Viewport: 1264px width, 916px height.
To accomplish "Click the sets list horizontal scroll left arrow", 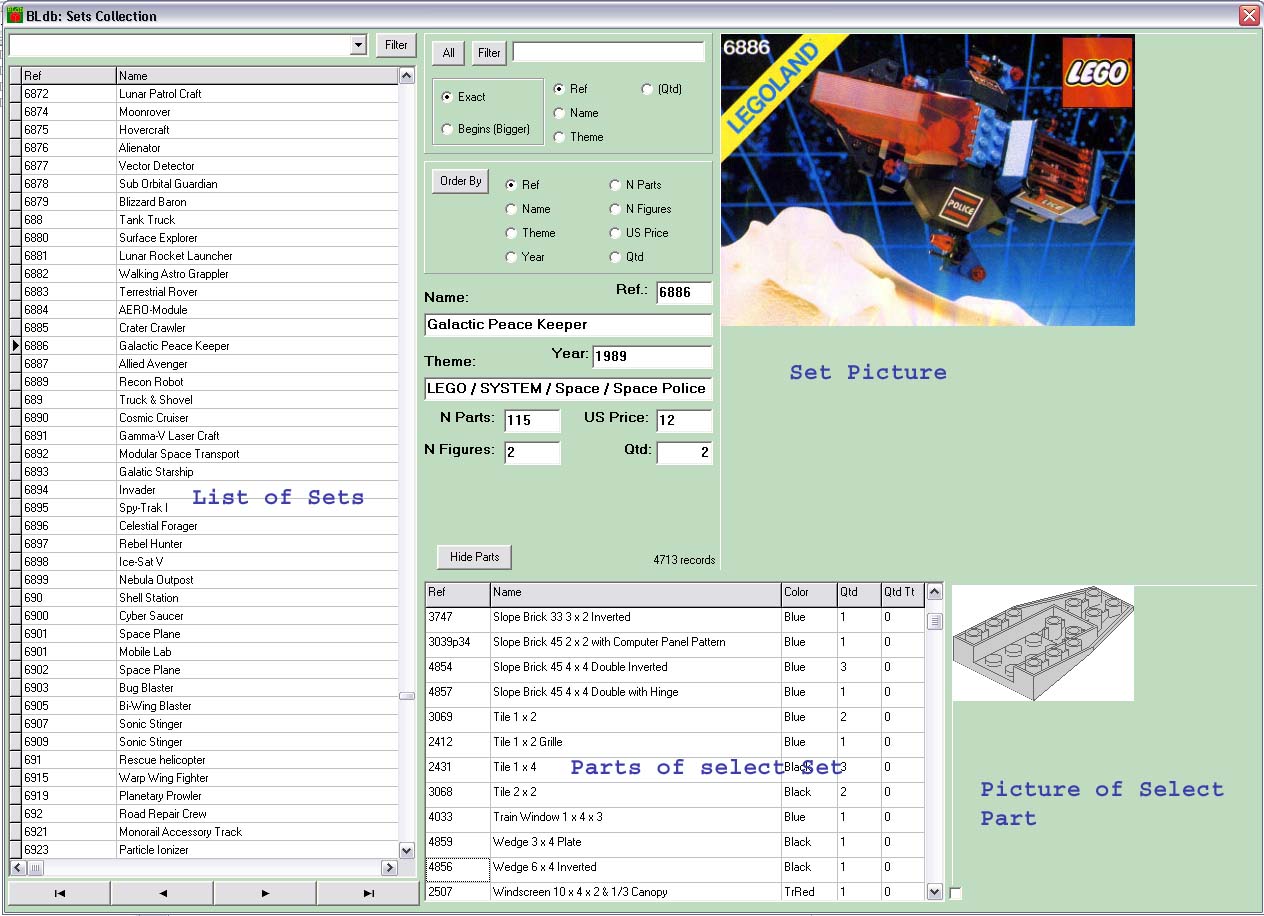I will pyautogui.click(x=18, y=867).
